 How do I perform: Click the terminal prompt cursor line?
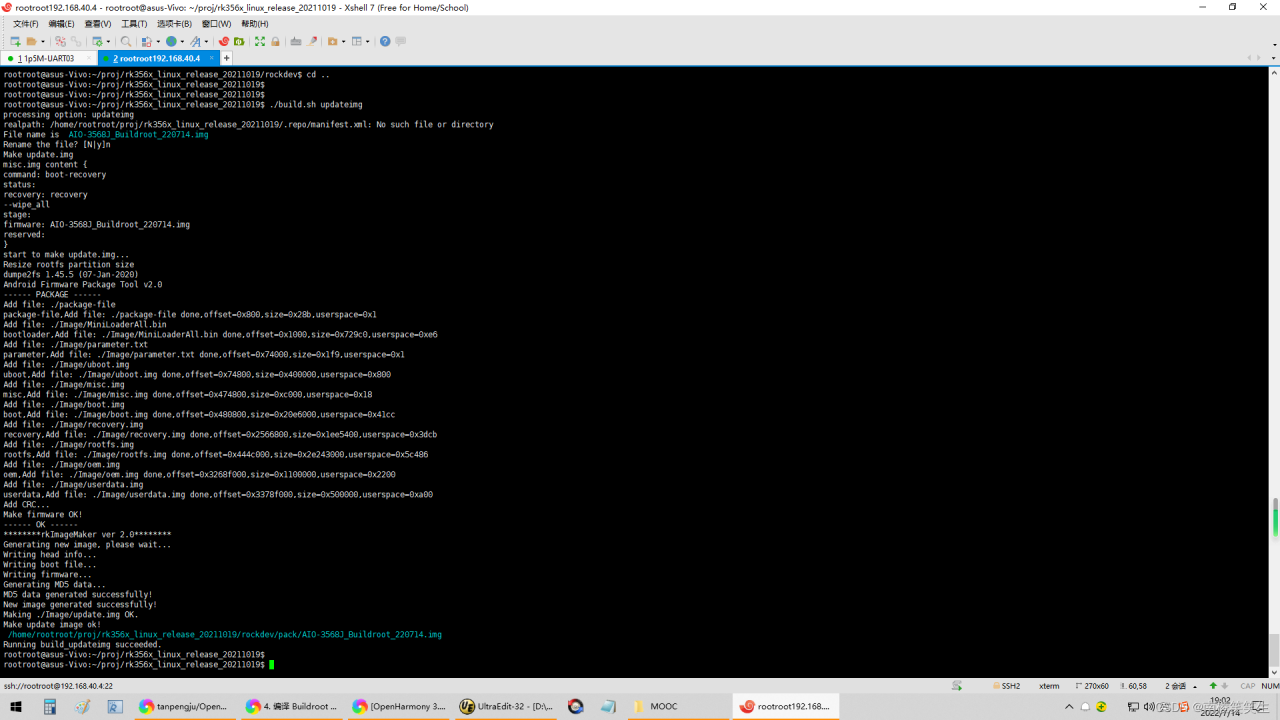click(138, 664)
